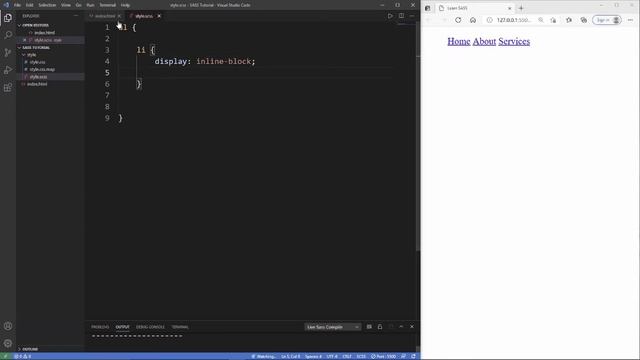Open the Search view in the activity bar
This screenshot has width=640, height=360.
(8, 35)
